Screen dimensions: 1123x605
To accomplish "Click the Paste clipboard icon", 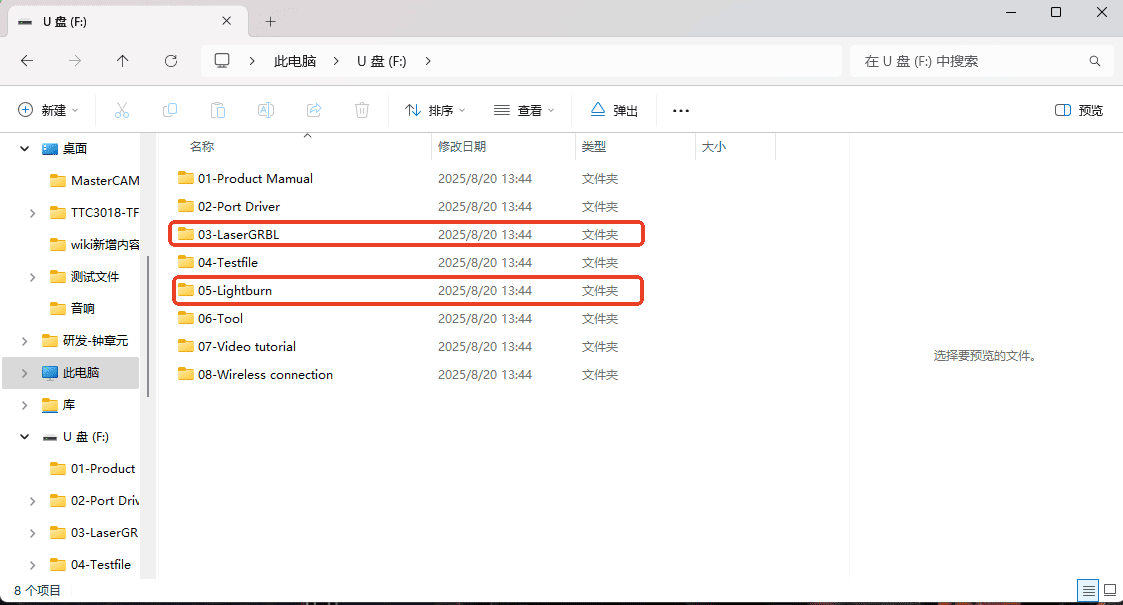I will (x=218, y=110).
